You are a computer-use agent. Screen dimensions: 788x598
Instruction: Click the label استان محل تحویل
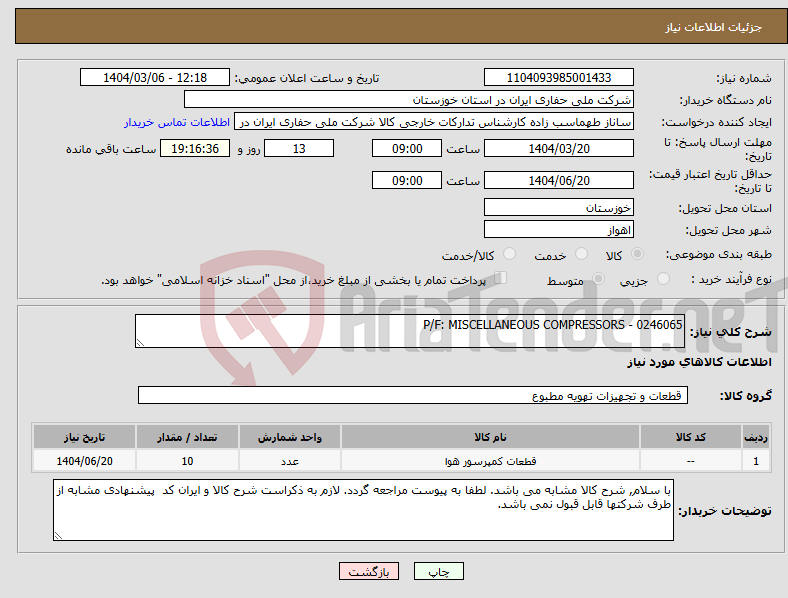tap(725, 208)
